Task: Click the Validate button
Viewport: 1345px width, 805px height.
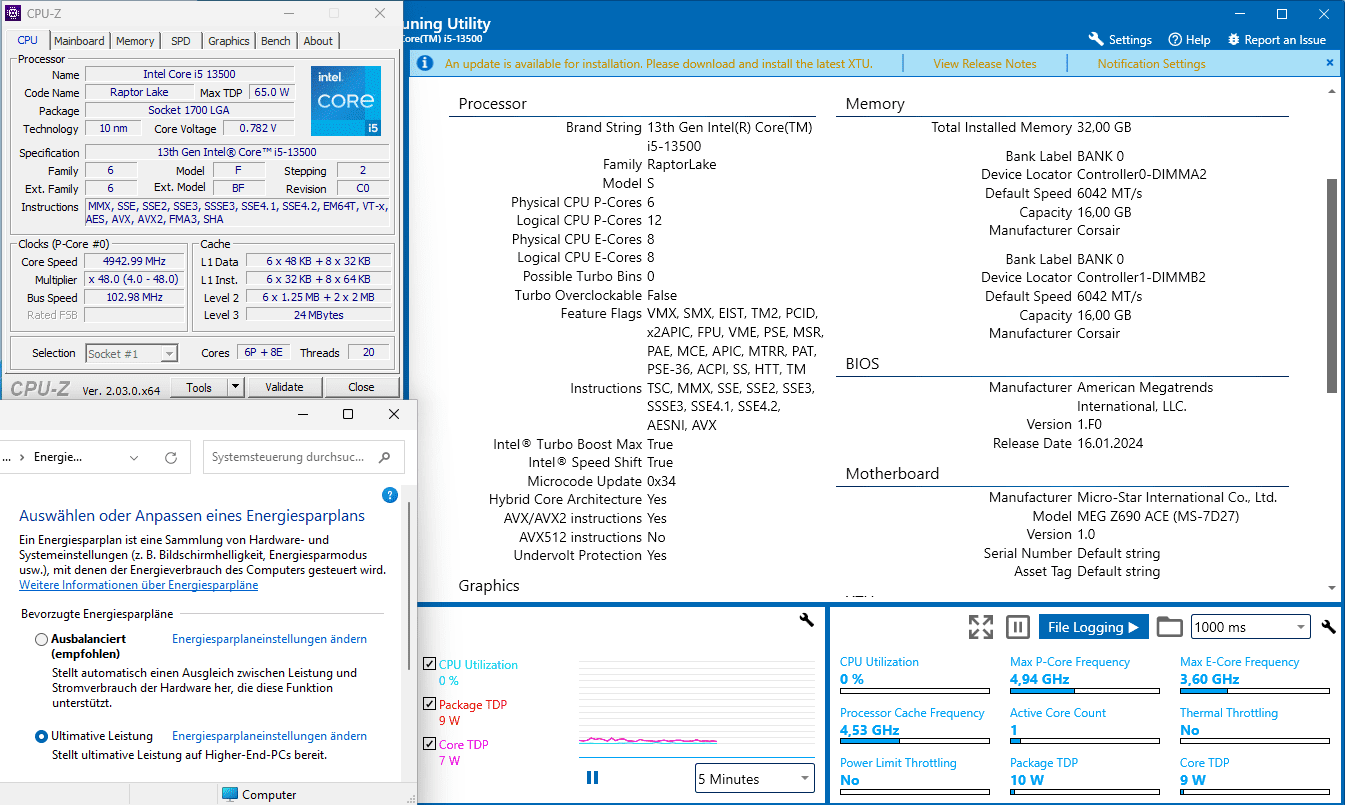Action: point(284,387)
